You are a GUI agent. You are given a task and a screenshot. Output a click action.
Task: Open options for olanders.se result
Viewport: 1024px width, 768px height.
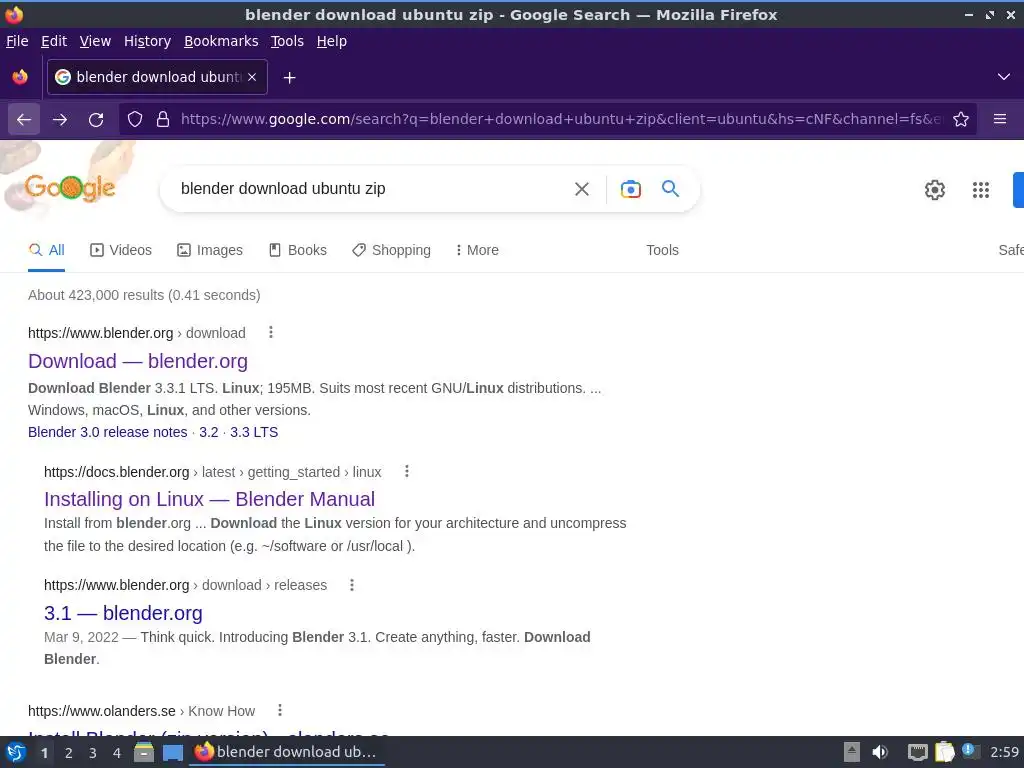click(x=280, y=711)
